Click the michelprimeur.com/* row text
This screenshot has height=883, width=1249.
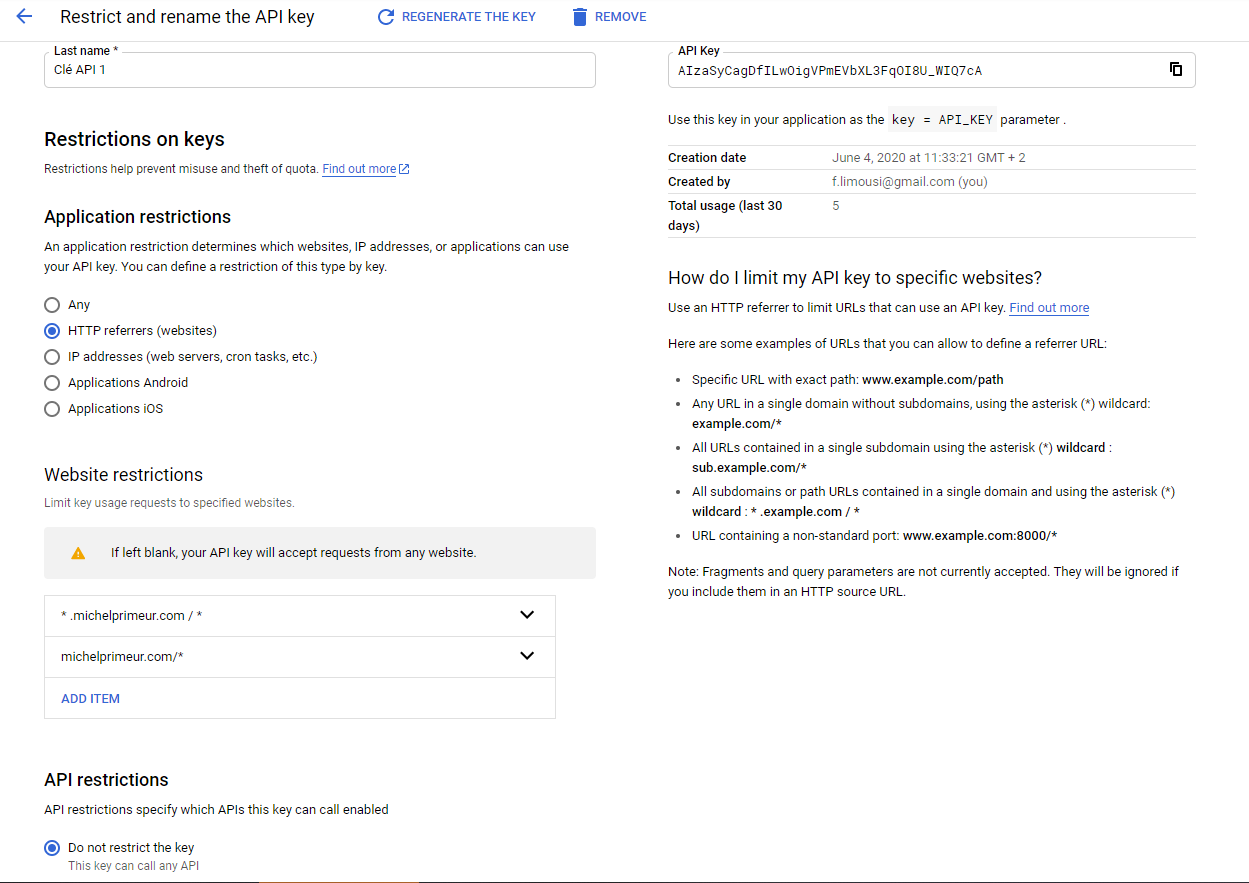pos(122,657)
